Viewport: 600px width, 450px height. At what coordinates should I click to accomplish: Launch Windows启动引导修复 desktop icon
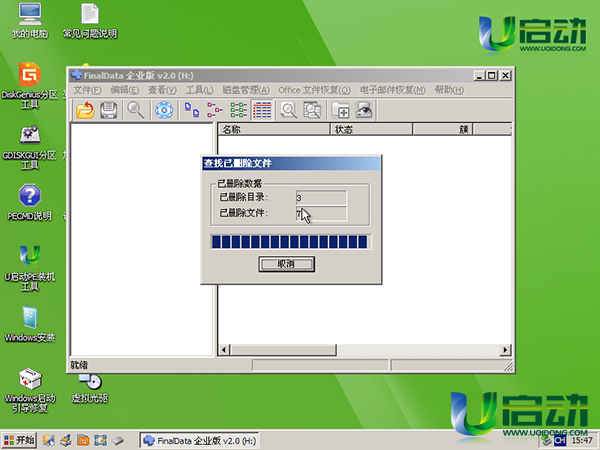pyautogui.click(x=30, y=390)
